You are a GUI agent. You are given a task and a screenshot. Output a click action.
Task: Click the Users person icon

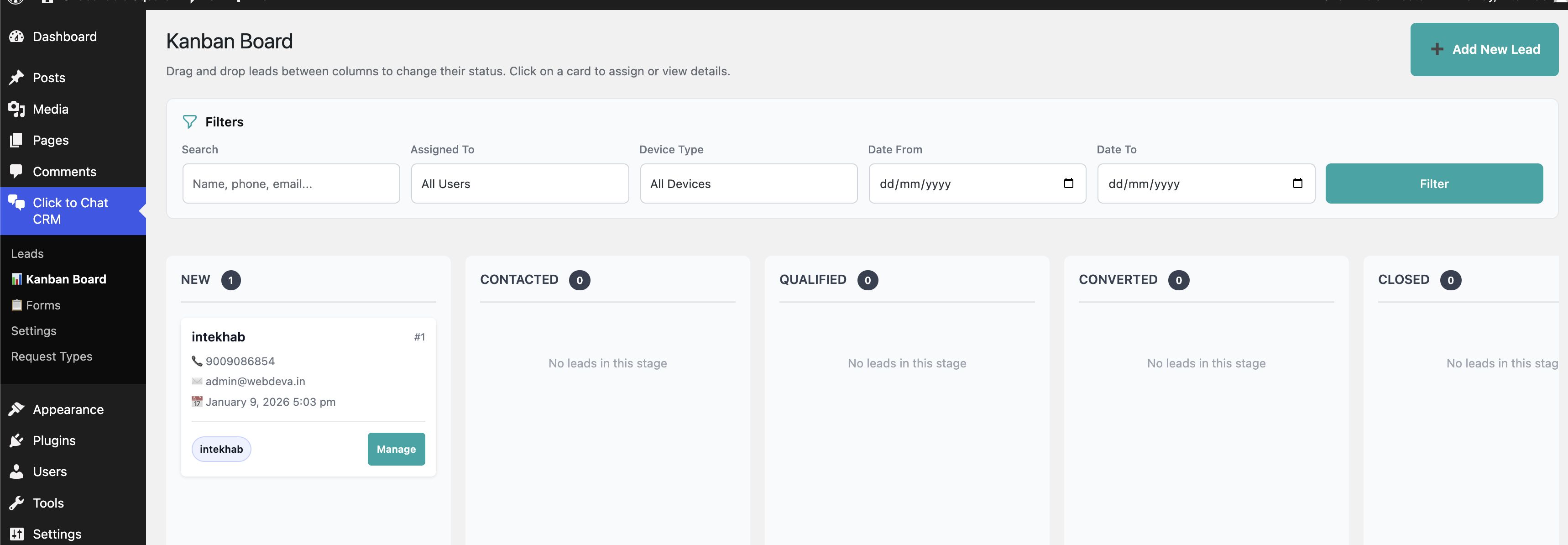pyautogui.click(x=16, y=472)
